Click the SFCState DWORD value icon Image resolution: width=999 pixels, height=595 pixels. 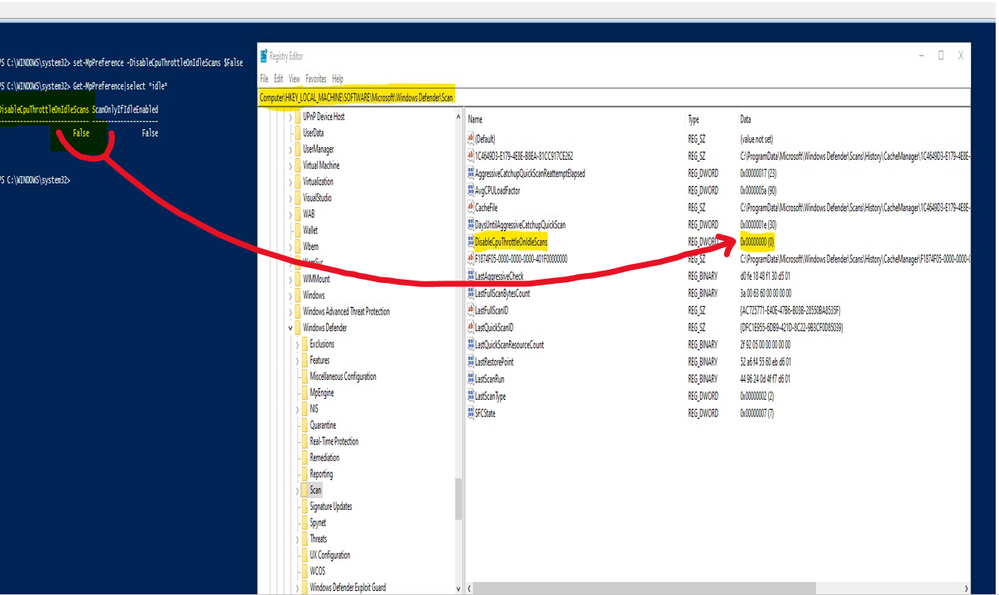[471, 414]
